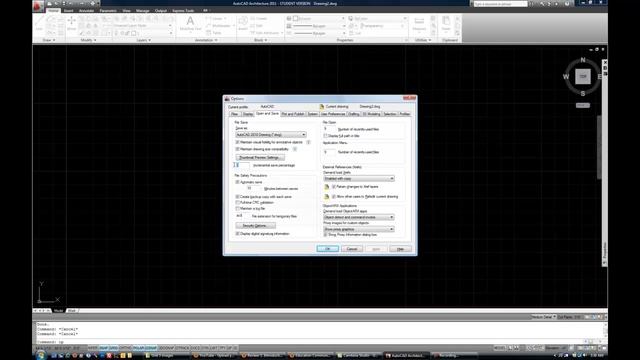The image size is (640, 360).
Task: Toggle OTRACK in the status bar
Action: click(x=182, y=348)
